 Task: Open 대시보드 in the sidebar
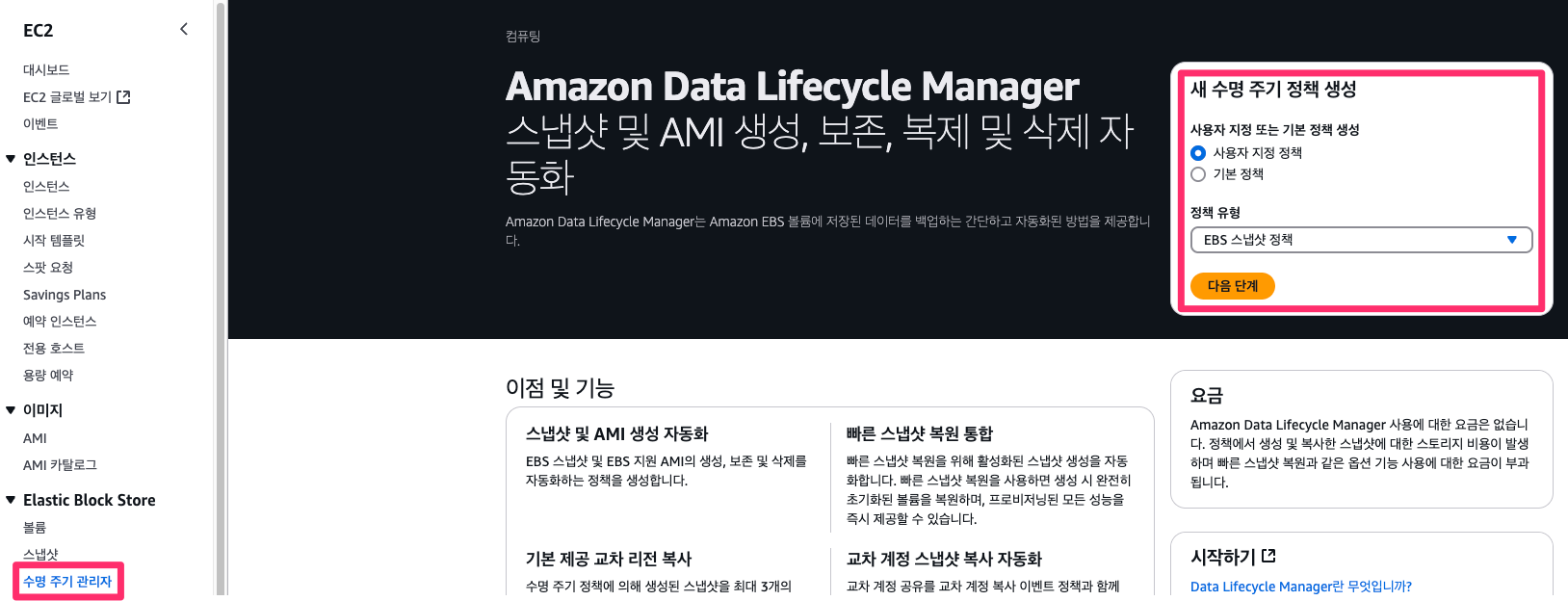click(x=46, y=70)
